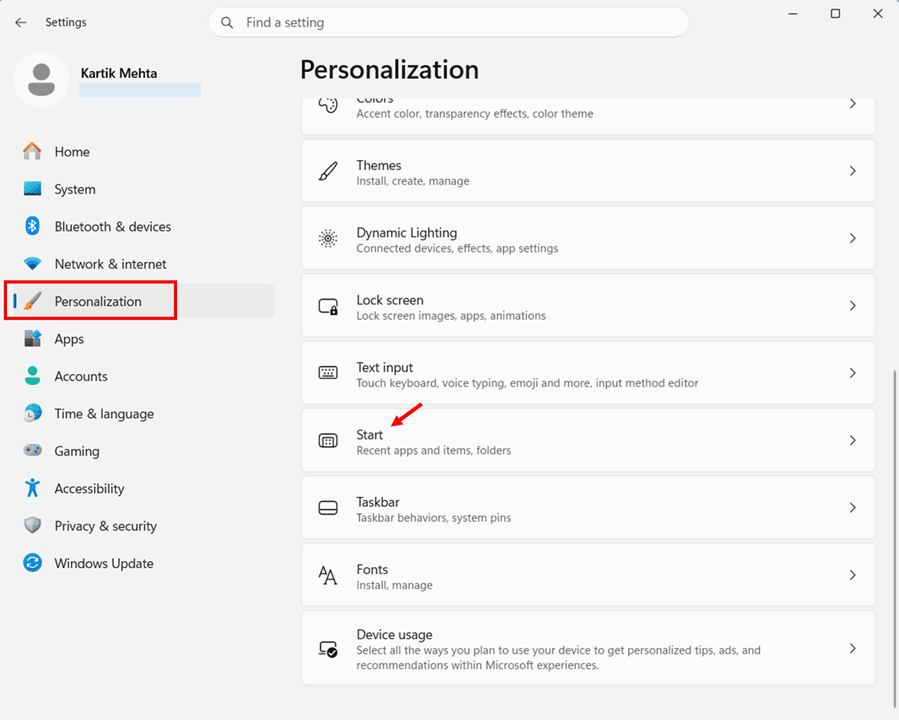Screen dimensions: 899x720
Task: Expand the Start settings chevron
Action: [852, 440]
